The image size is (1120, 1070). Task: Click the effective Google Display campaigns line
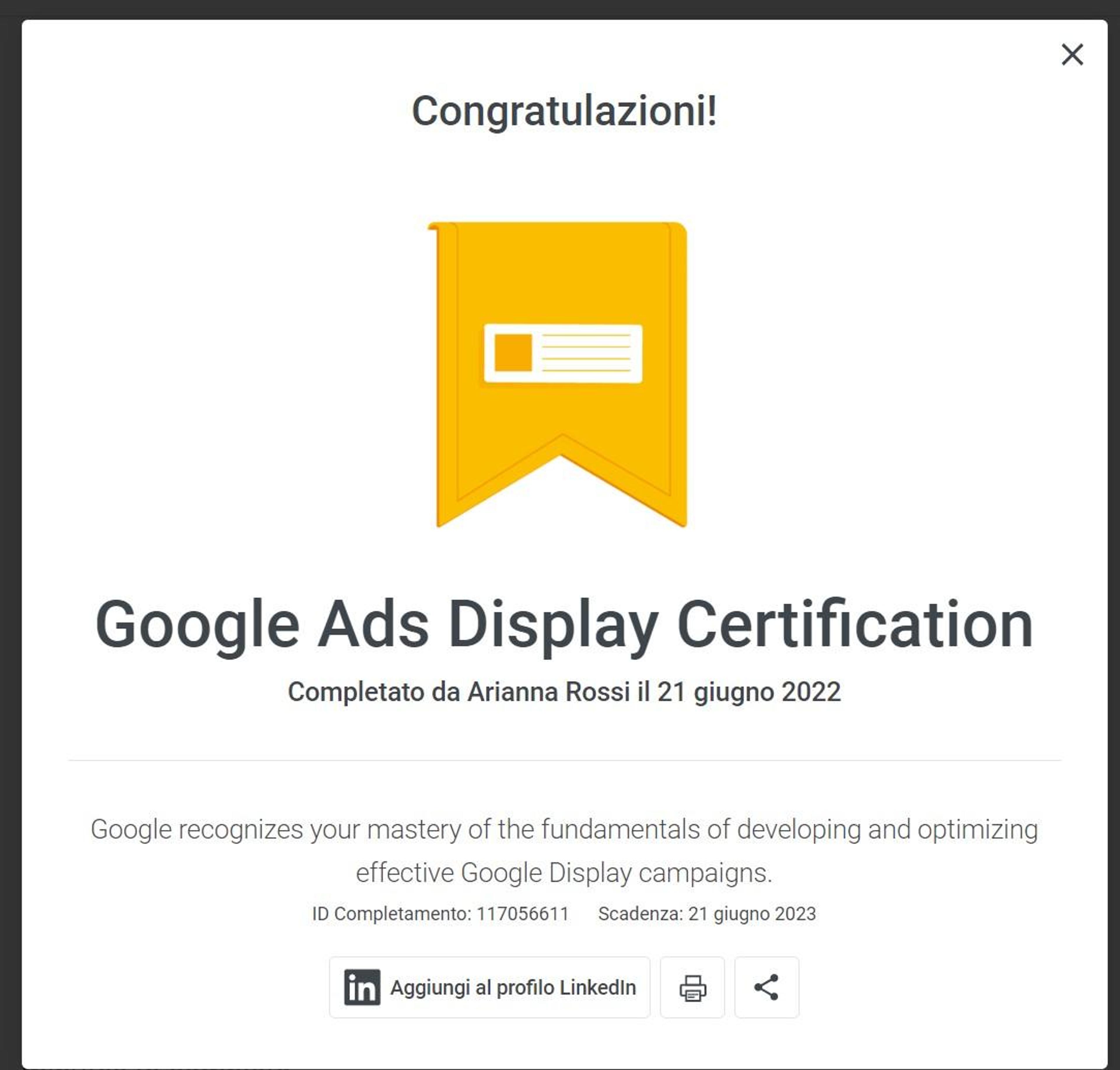(564, 873)
